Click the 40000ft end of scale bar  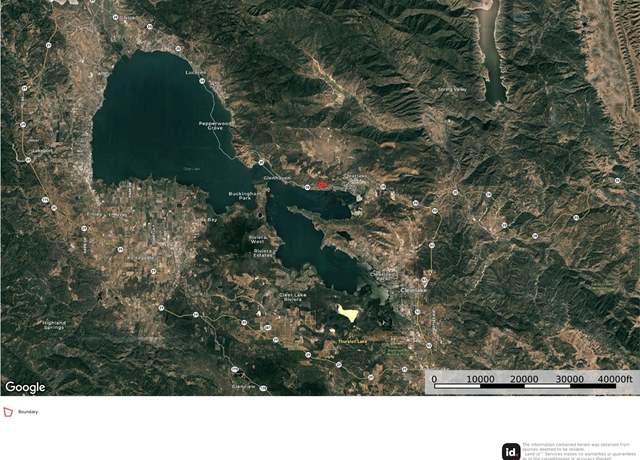[615, 379]
